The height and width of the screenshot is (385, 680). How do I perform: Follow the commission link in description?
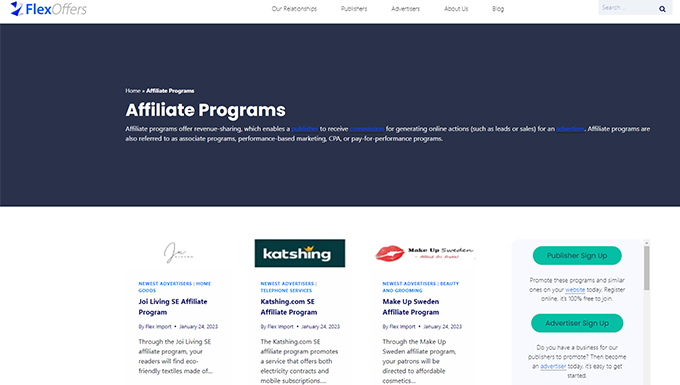[367, 129]
